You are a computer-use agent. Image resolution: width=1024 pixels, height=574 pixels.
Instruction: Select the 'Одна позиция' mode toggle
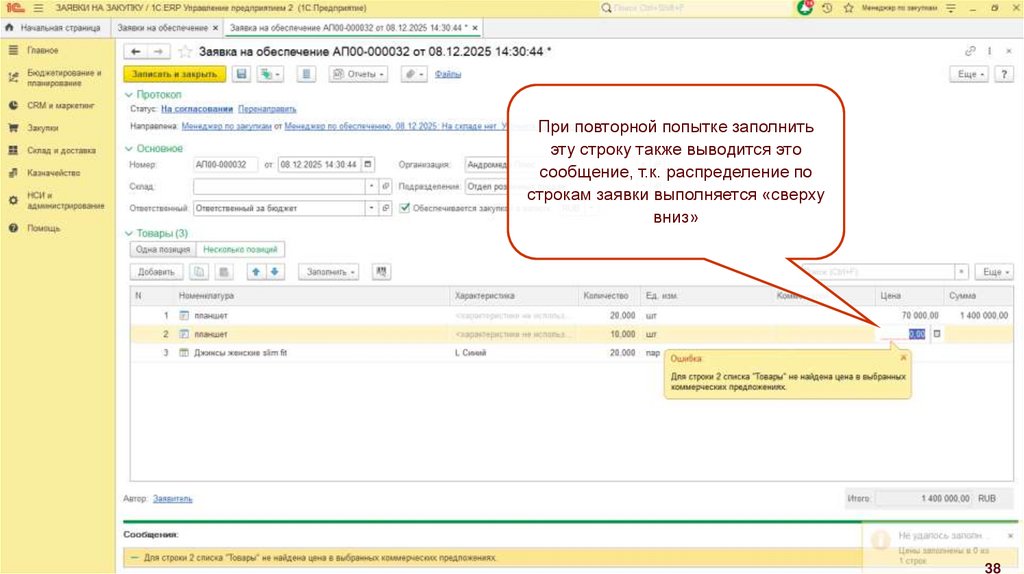click(161, 249)
